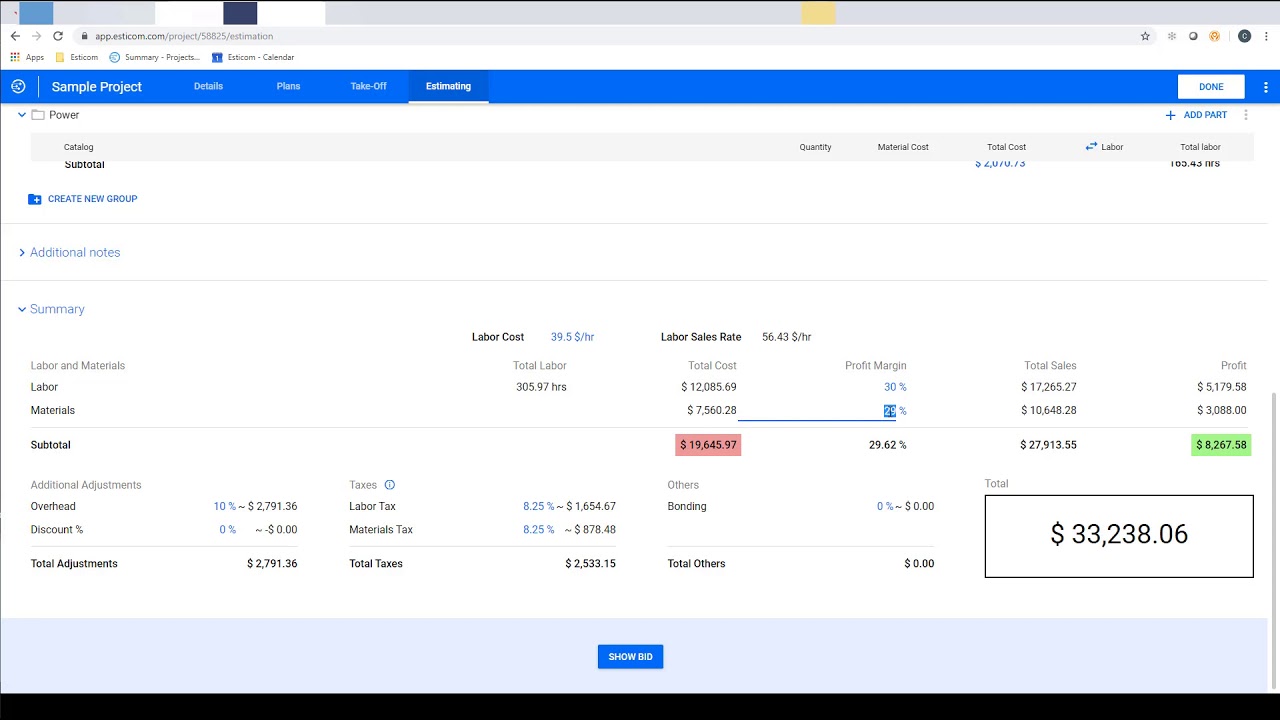Open Esticom - Calendar bookmark
This screenshot has height=720, width=1280.
[x=254, y=57]
